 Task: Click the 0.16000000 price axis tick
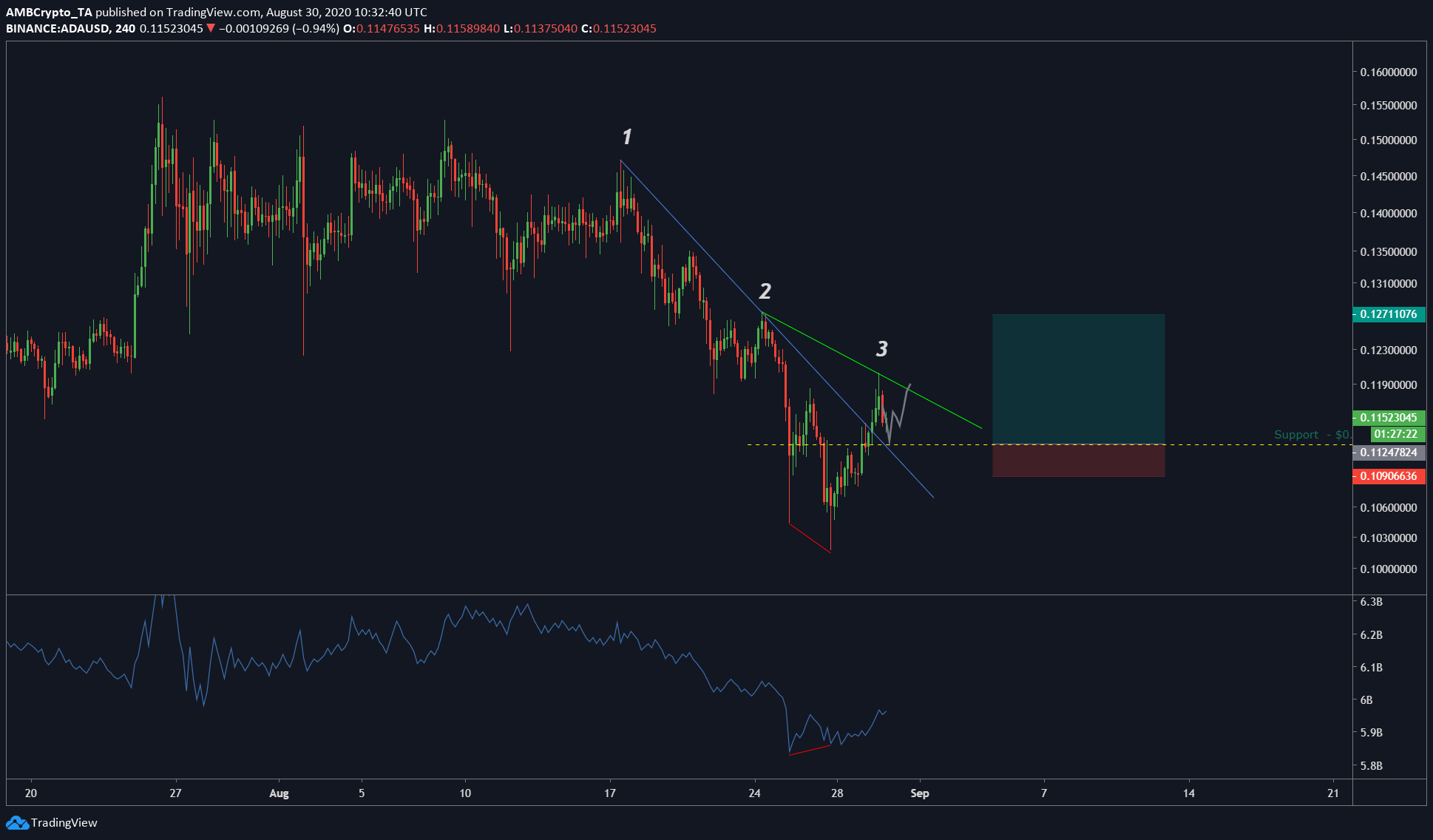[x=1389, y=72]
